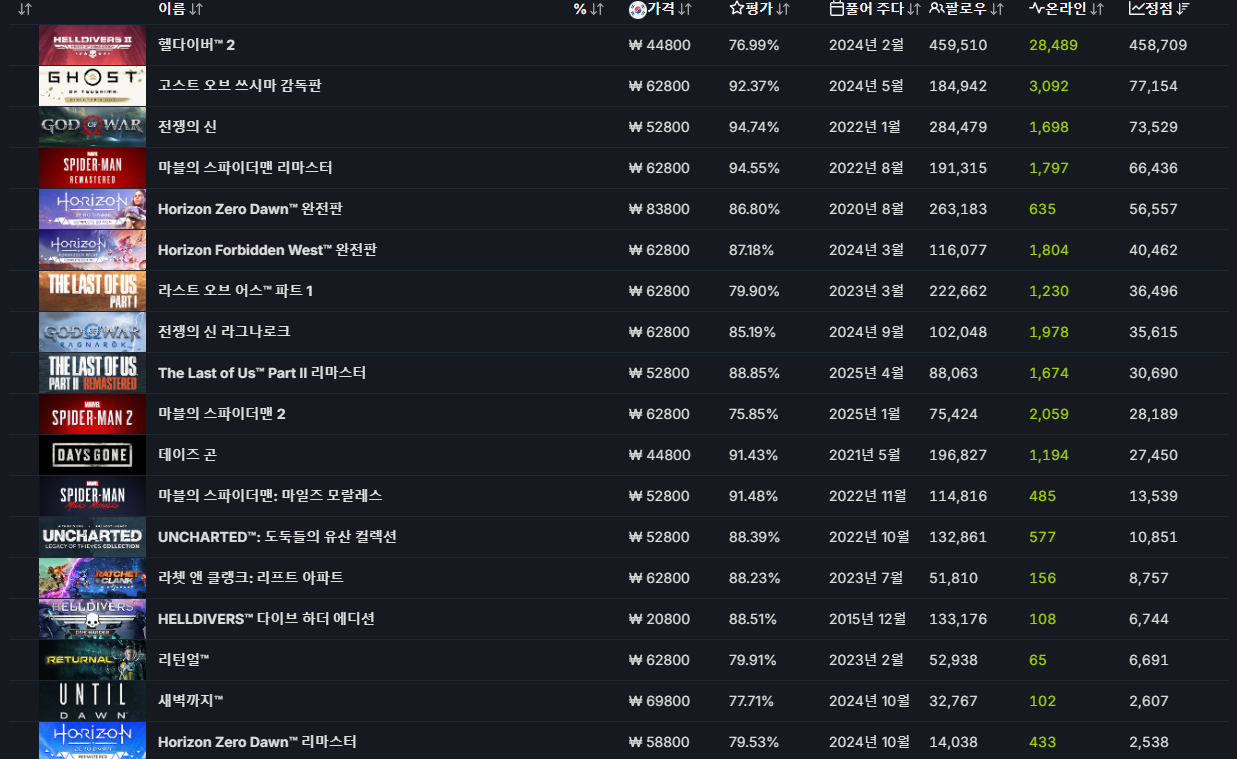Click the star rating column icon
This screenshot has width=1237, height=759.
[736, 9]
